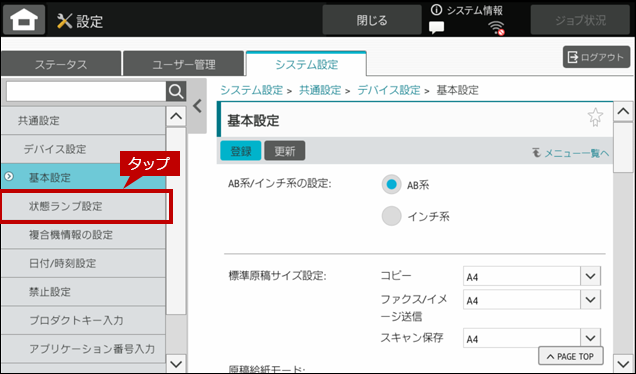636x374 pixels.
Task: Select the AB系 radio button
Action: (391, 185)
